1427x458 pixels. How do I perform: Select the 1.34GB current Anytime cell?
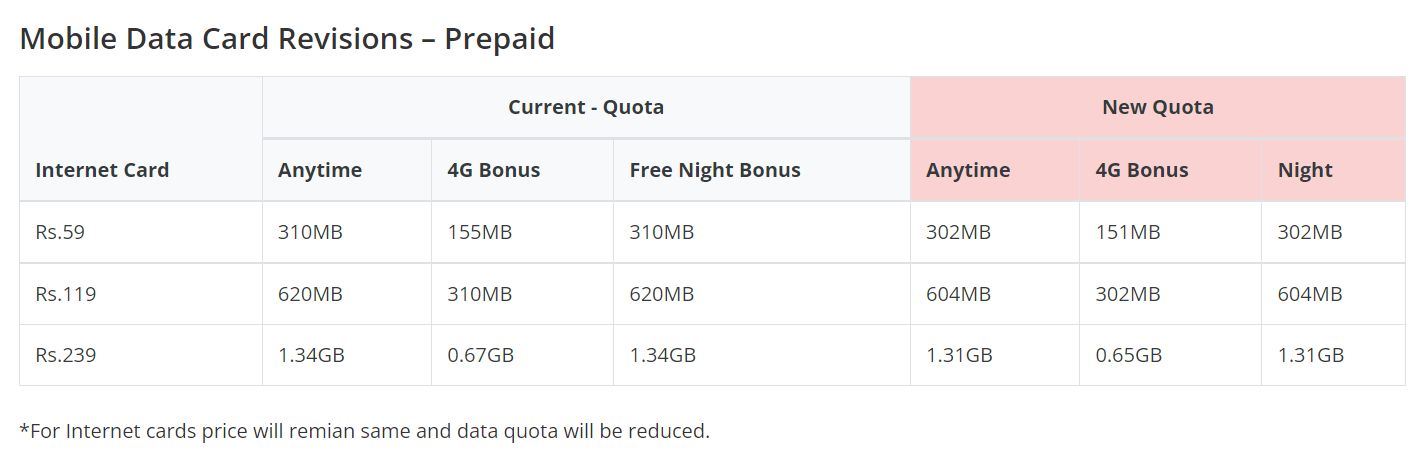coord(311,355)
